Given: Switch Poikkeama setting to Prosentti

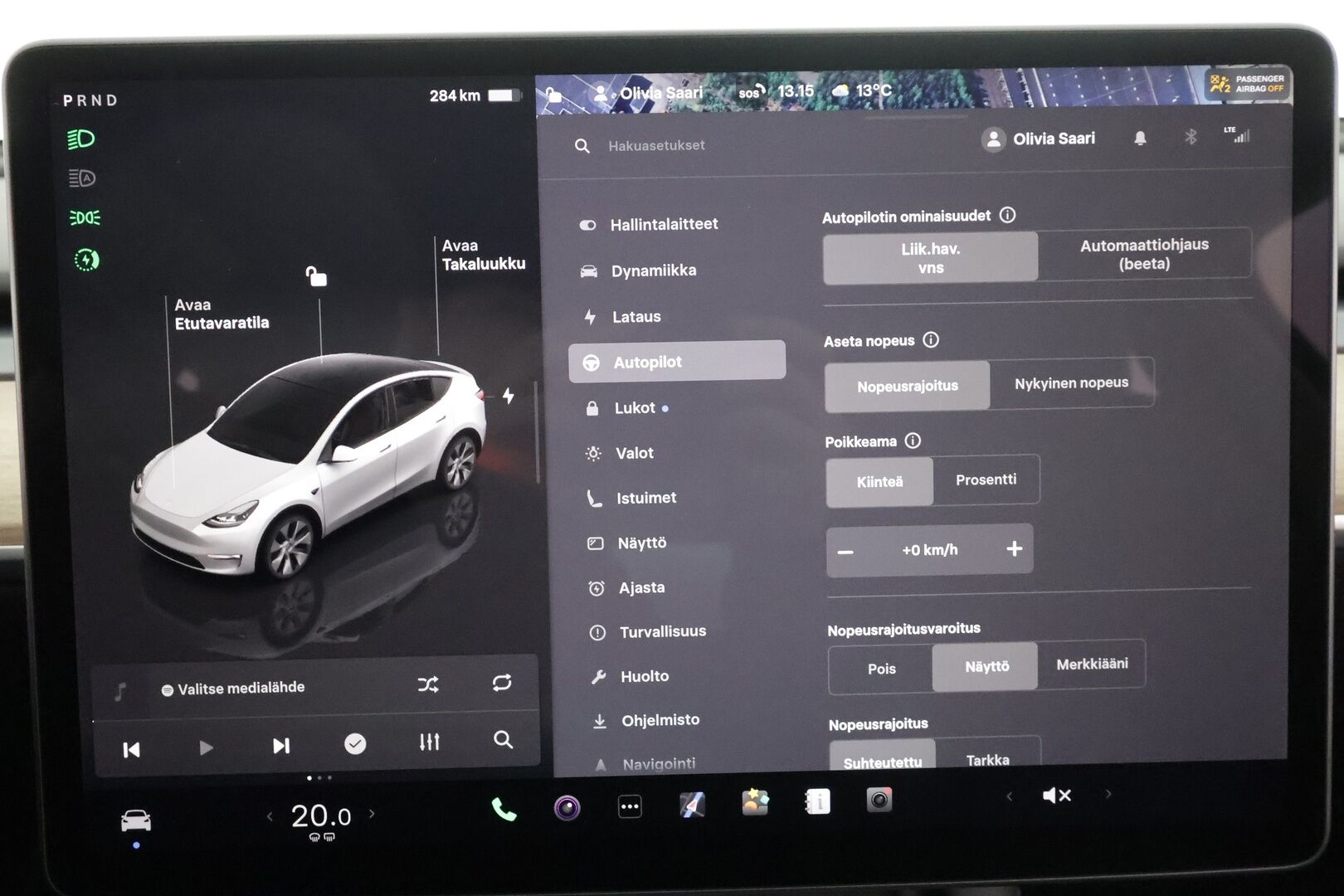Looking at the screenshot, I should [x=986, y=480].
